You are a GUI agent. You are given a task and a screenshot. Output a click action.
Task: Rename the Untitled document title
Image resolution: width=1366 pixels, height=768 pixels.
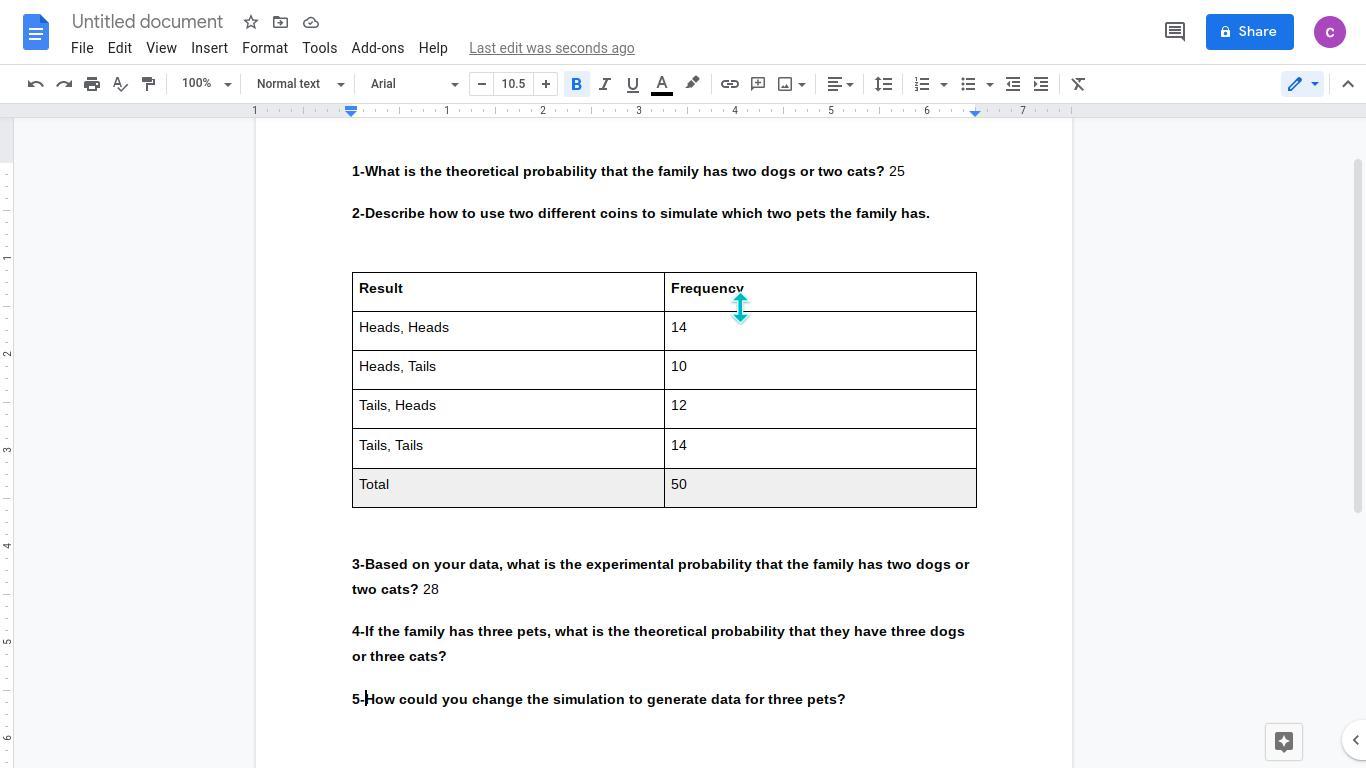pos(147,22)
